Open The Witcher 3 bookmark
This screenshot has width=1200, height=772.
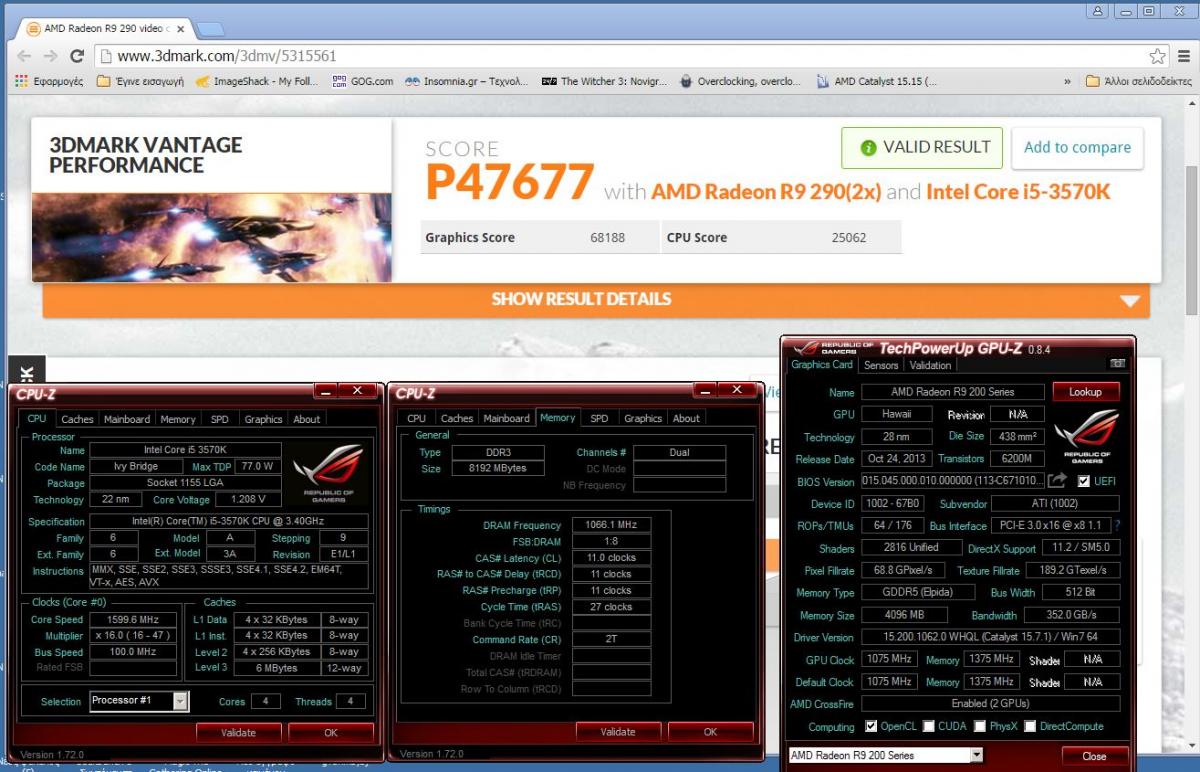(604, 81)
